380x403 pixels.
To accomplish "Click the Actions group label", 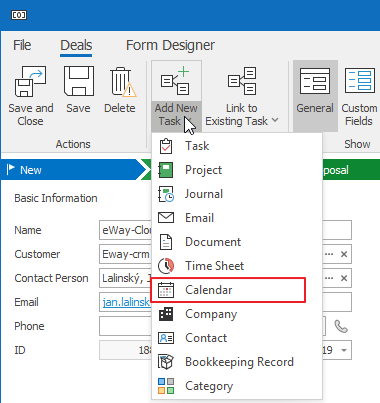I will point(73,144).
